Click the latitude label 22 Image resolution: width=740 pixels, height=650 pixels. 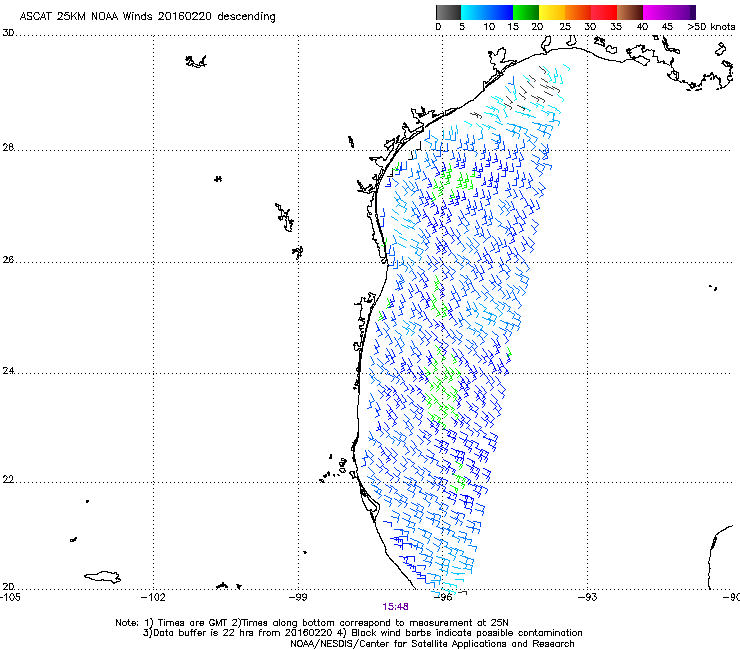pos(8,480)
